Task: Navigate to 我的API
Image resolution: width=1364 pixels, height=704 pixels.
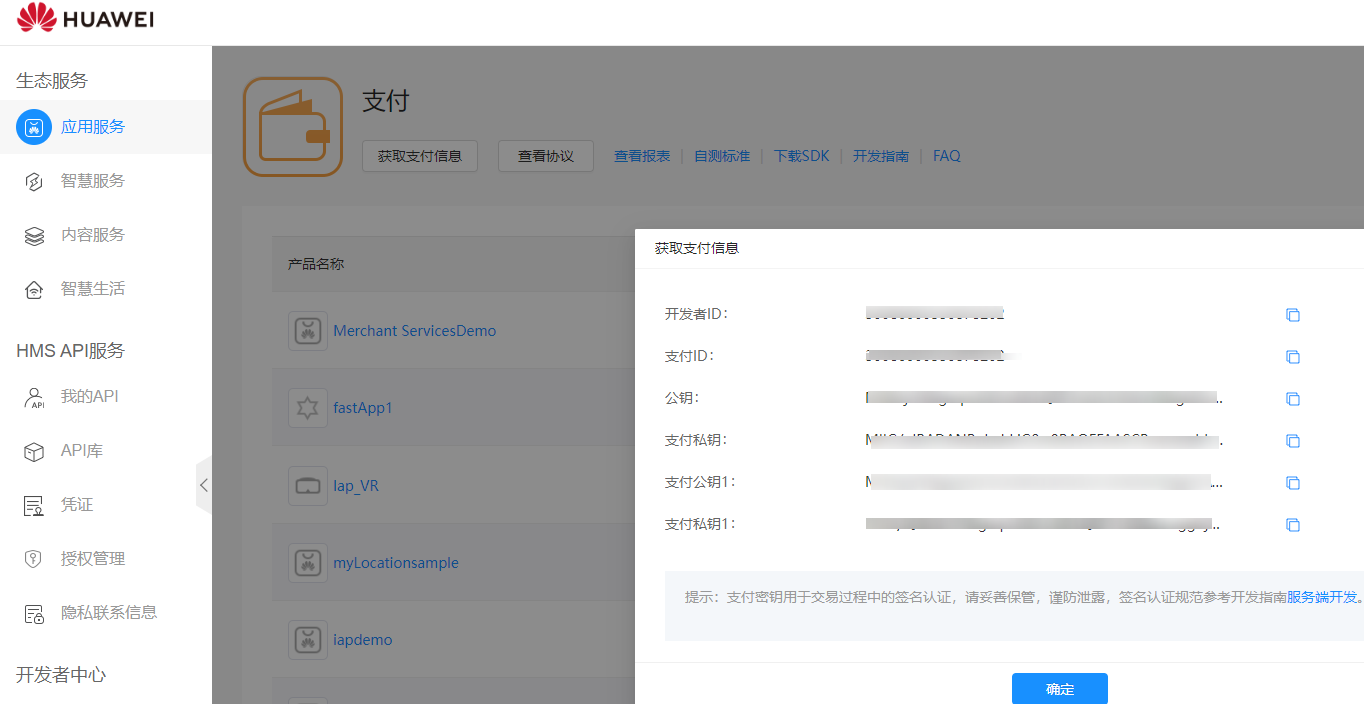Action: click(x=89, y=397)
